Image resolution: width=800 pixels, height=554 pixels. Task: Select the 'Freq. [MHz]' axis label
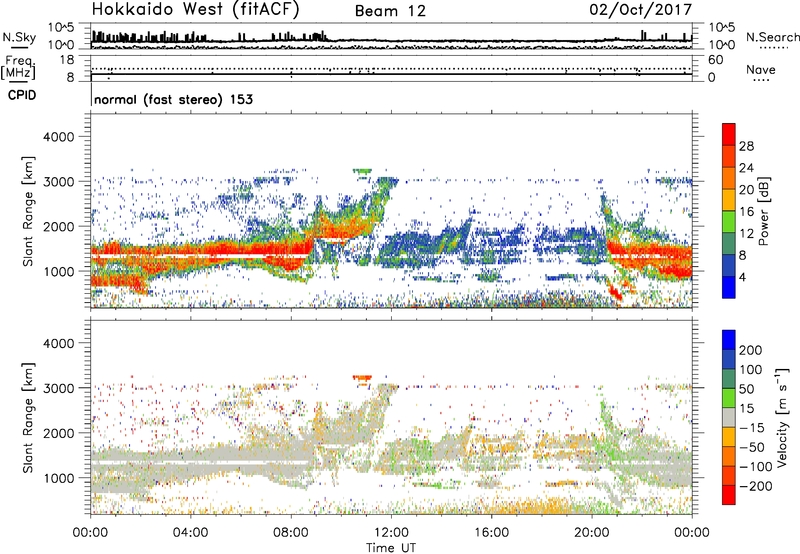pyautogui.click(x=18, y=67)
